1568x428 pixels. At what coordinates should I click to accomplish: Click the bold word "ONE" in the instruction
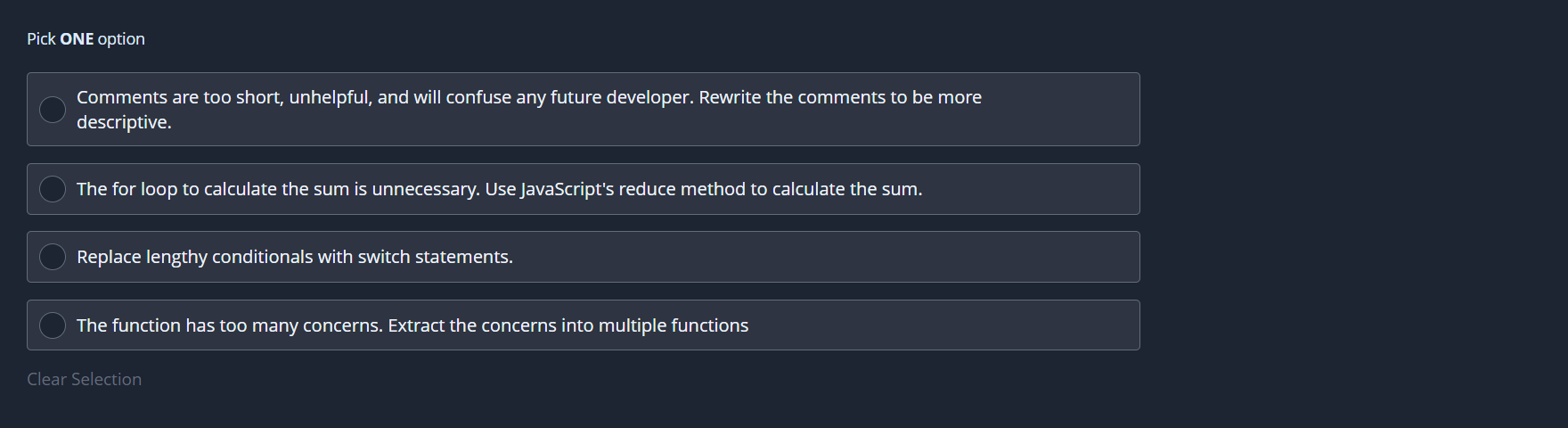[x=77, y=39]
